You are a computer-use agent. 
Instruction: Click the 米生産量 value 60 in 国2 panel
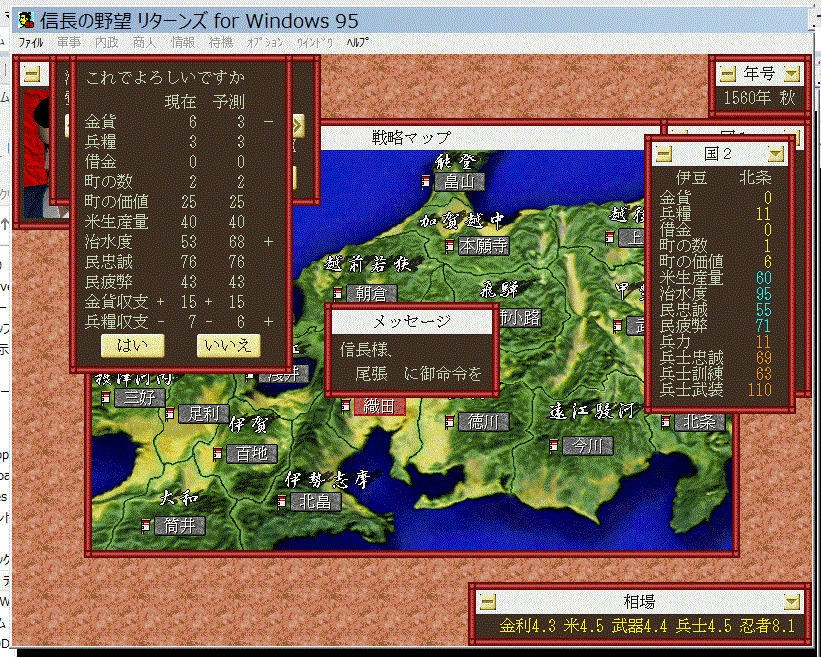point(764,278)
